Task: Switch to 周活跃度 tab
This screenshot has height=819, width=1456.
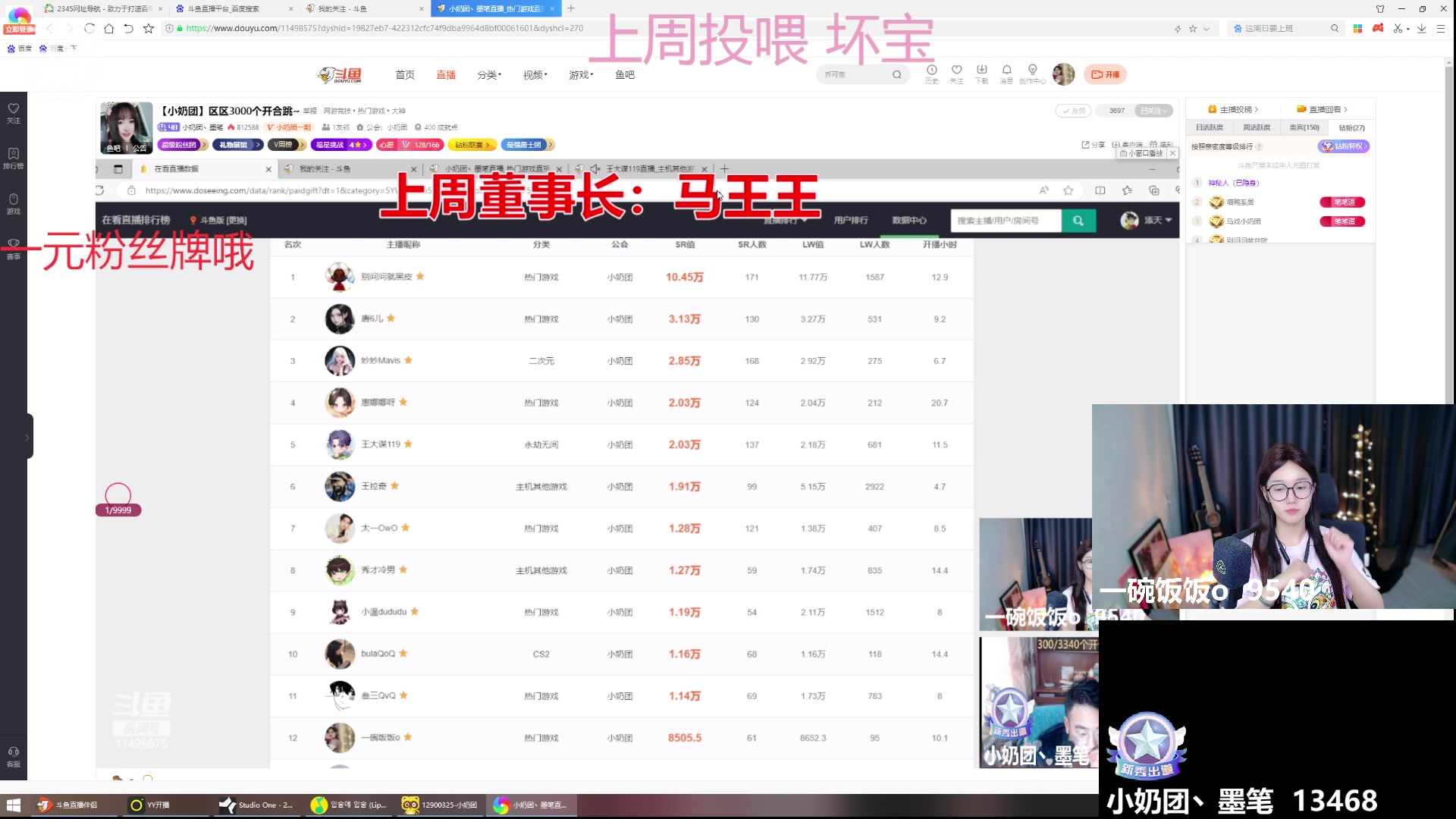Action: point(1256,127)
